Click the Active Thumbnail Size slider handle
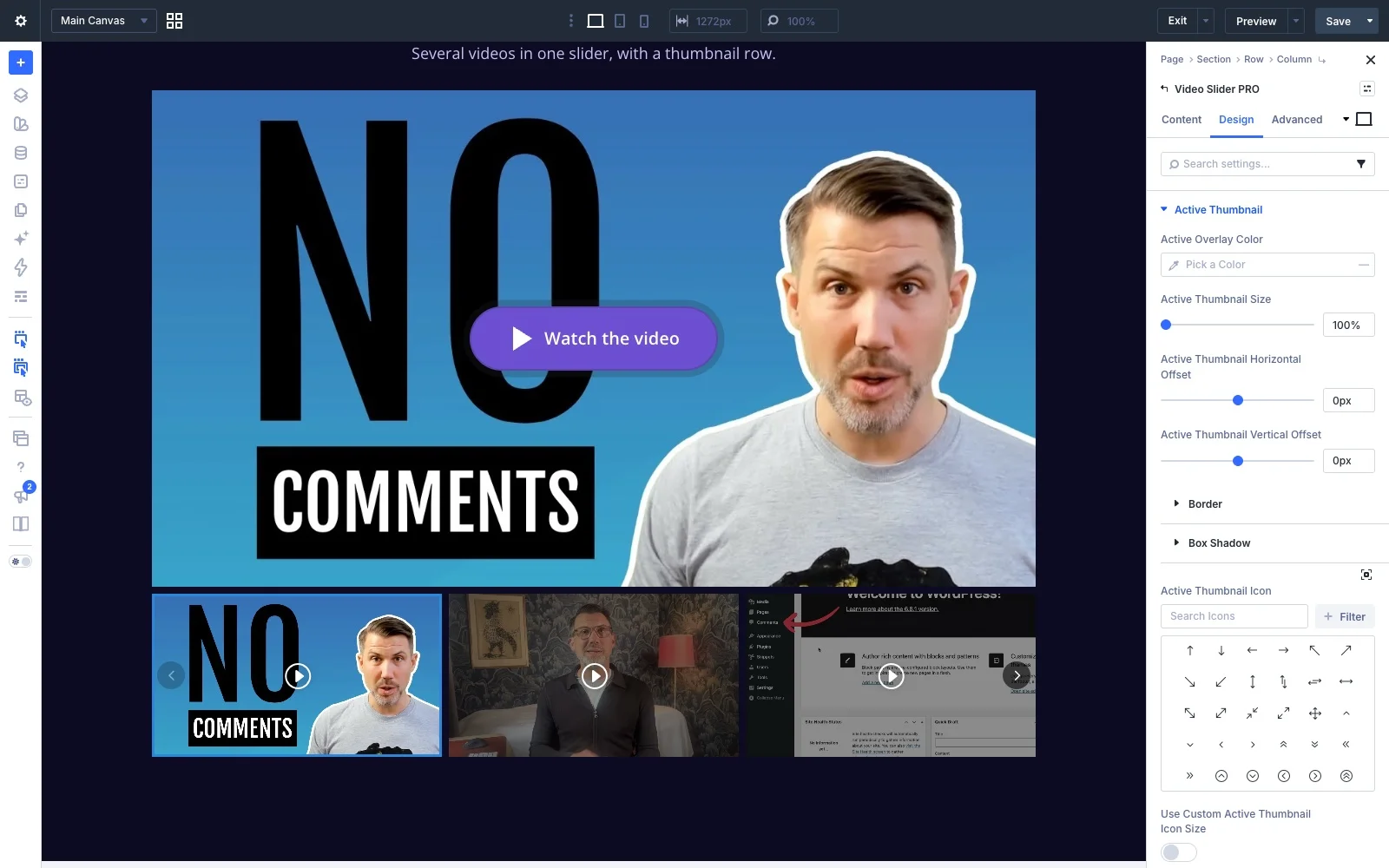 [1166, 325]
